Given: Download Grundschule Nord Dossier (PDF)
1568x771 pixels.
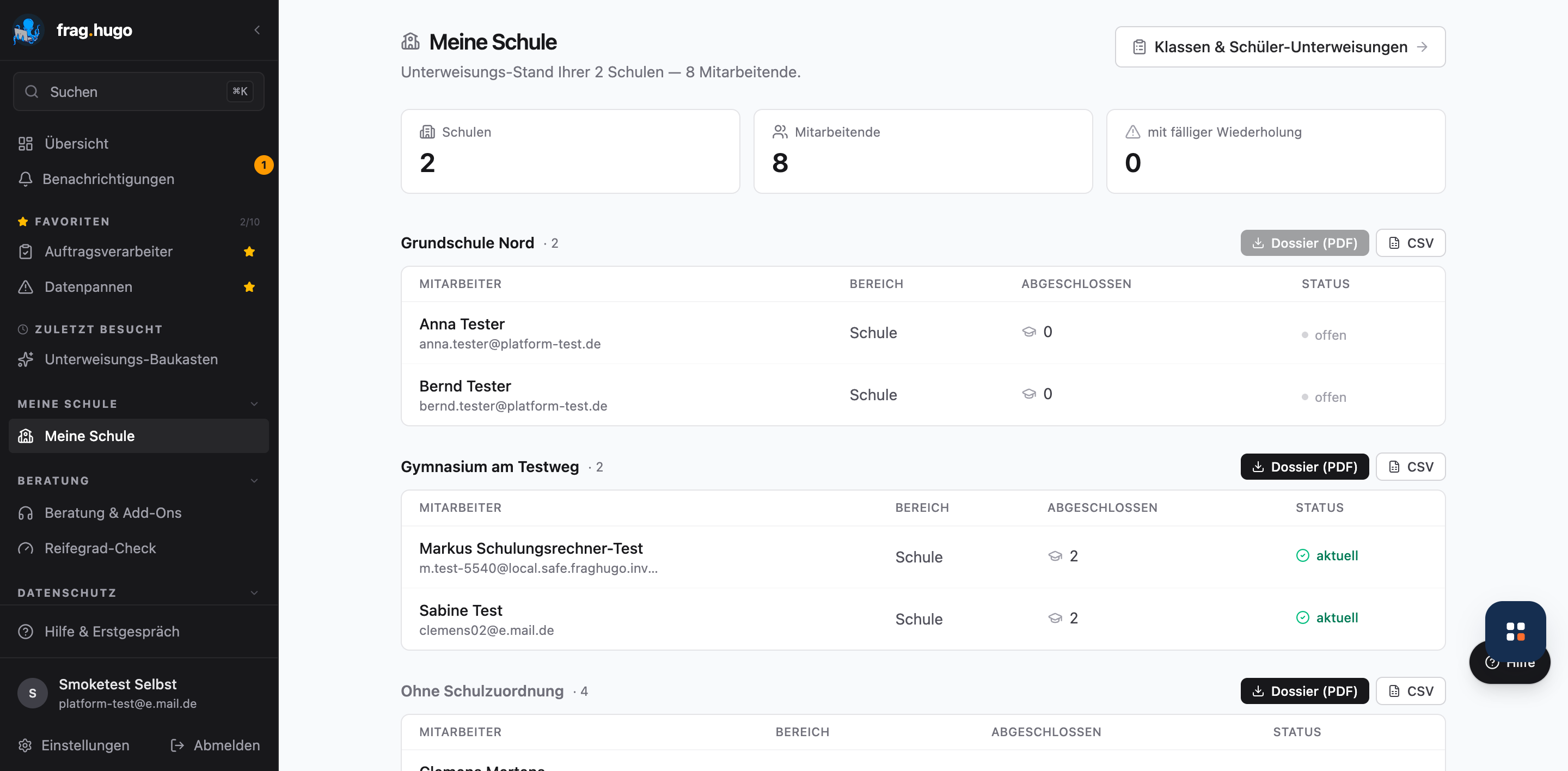Looking at the screenshot, I should pyautogui.click(x=1304, y=243).
